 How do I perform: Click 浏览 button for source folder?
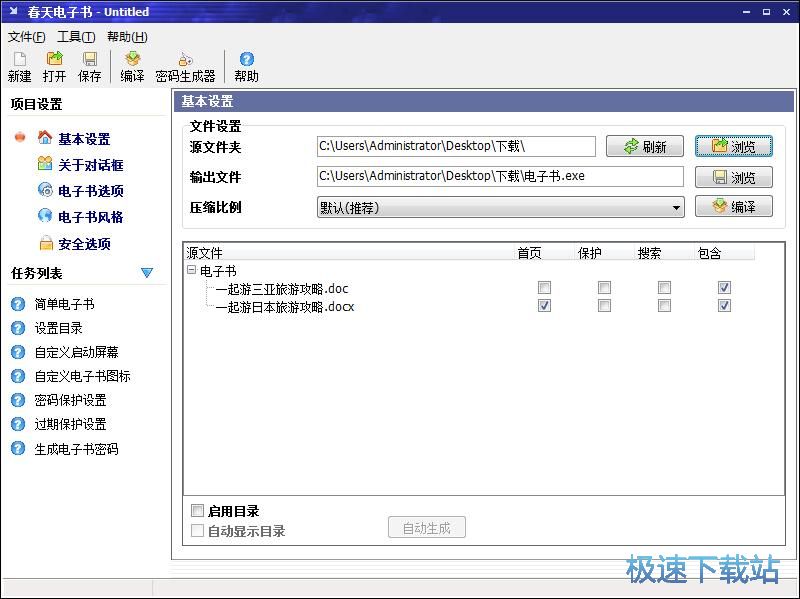[734, 146]
